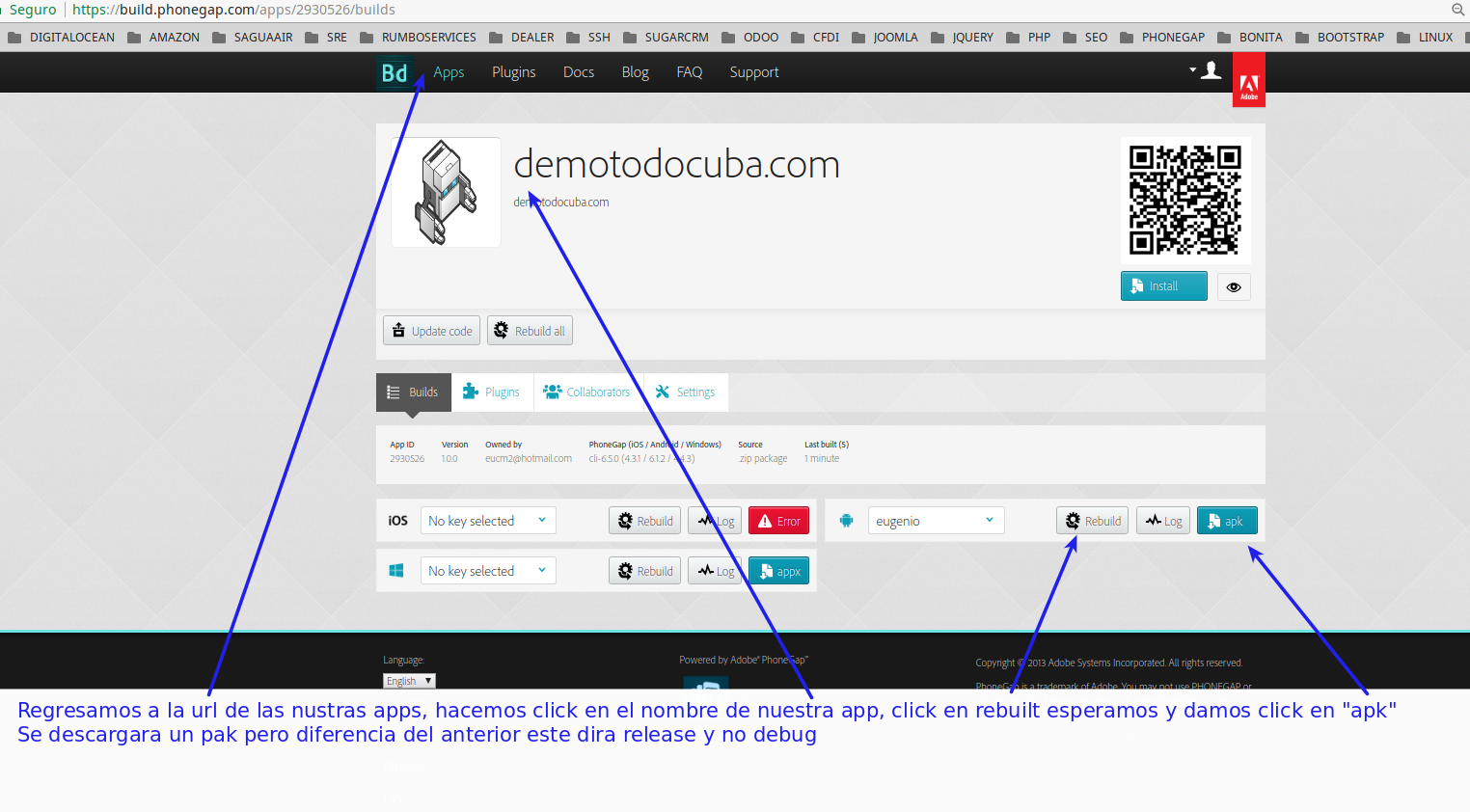Click the iOS platform label
The width and height of the screenshot is (1470, 812).
point(397,521)
